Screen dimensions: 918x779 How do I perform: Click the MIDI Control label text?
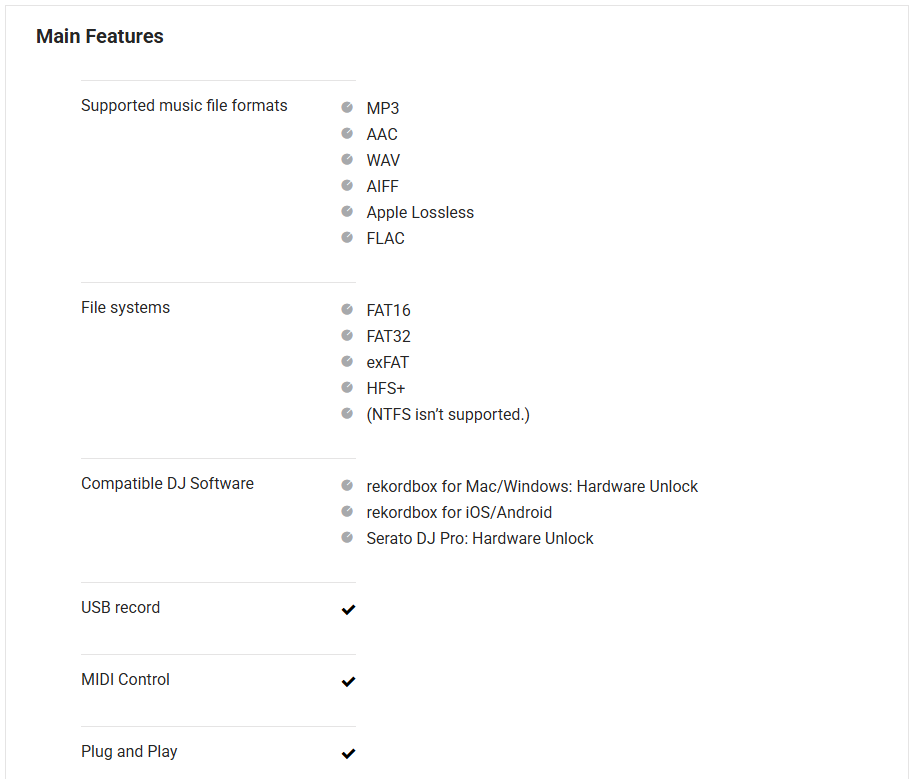[125, 680]
